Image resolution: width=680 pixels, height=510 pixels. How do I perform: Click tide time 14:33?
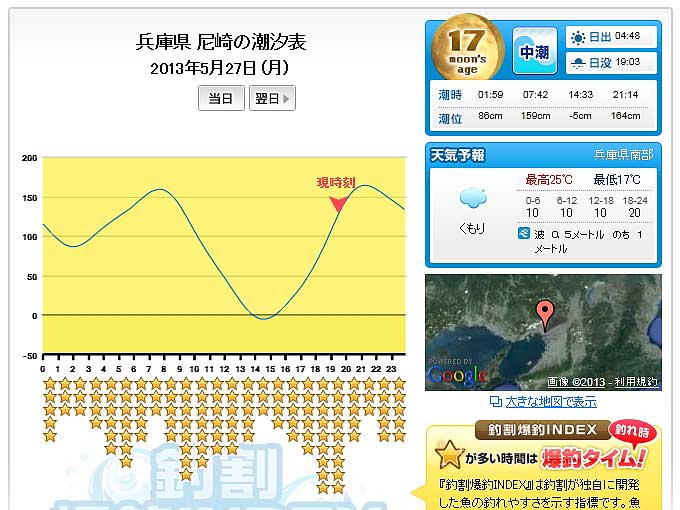(581, 95)
